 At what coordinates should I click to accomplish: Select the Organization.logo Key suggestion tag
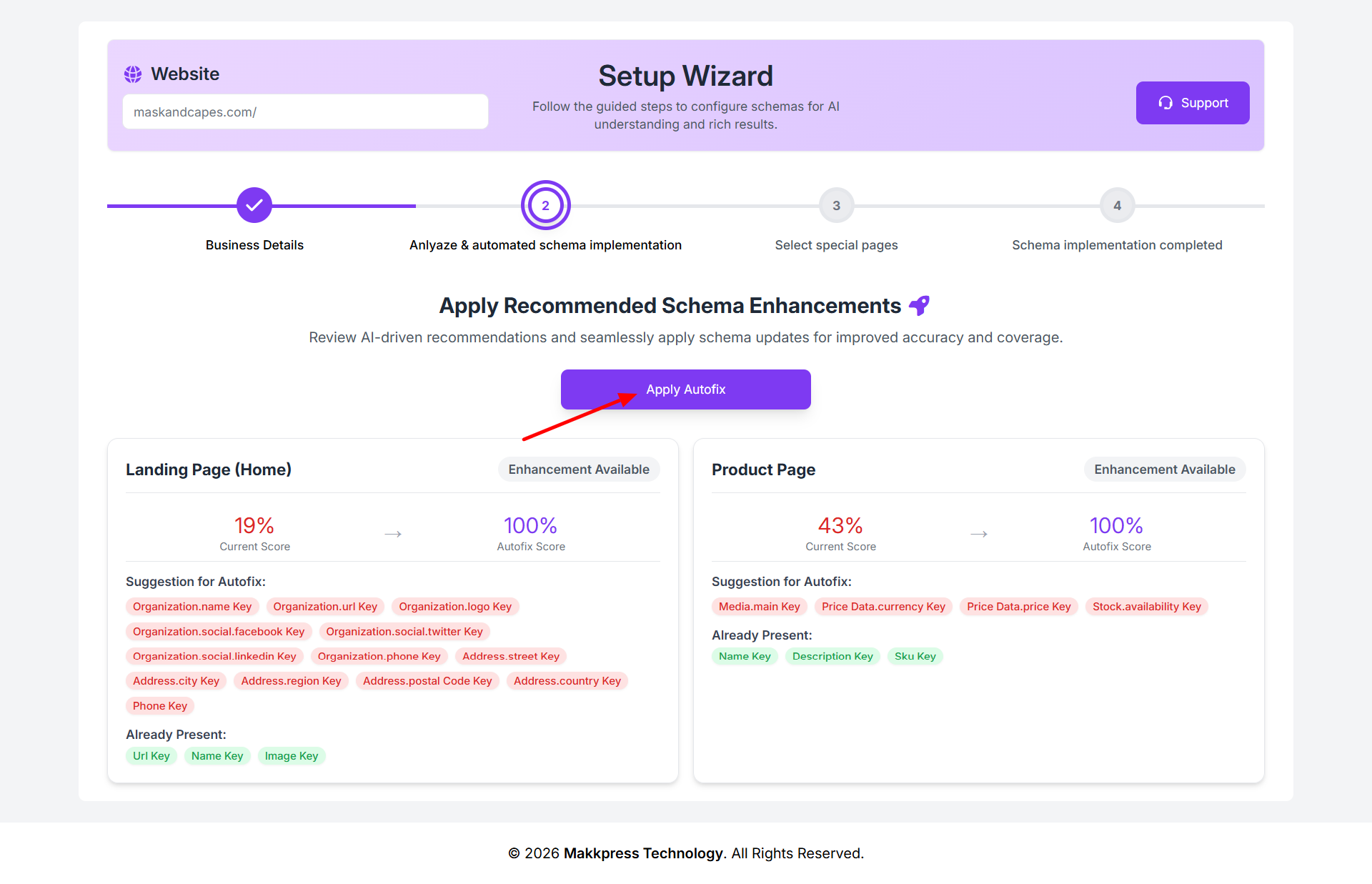(x=455, y=607)
